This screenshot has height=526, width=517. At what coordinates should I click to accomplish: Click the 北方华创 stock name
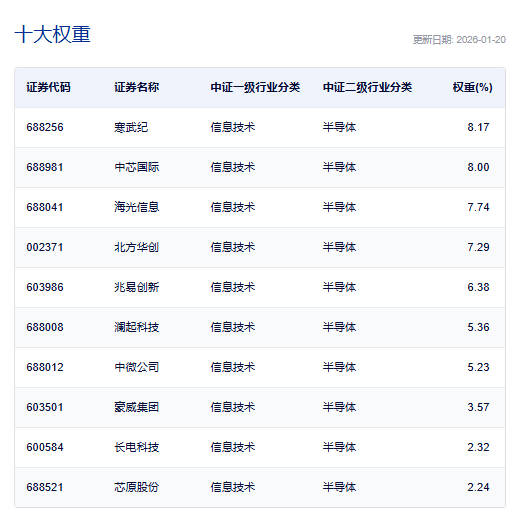click(137, 247)
